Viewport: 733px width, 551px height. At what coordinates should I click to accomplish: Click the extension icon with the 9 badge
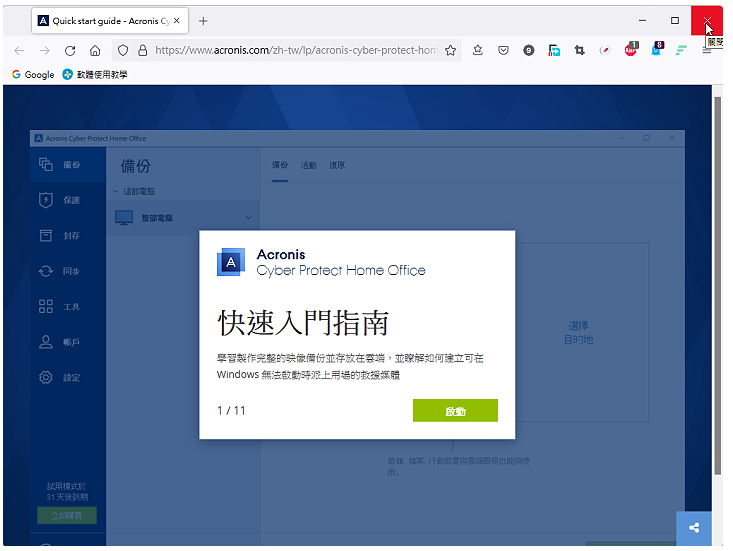(x=529, y=50)
